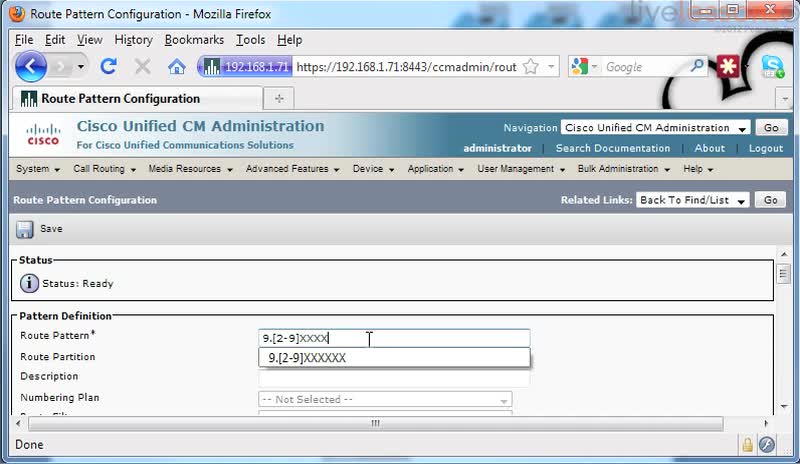Open the View menu

[89, 40]
